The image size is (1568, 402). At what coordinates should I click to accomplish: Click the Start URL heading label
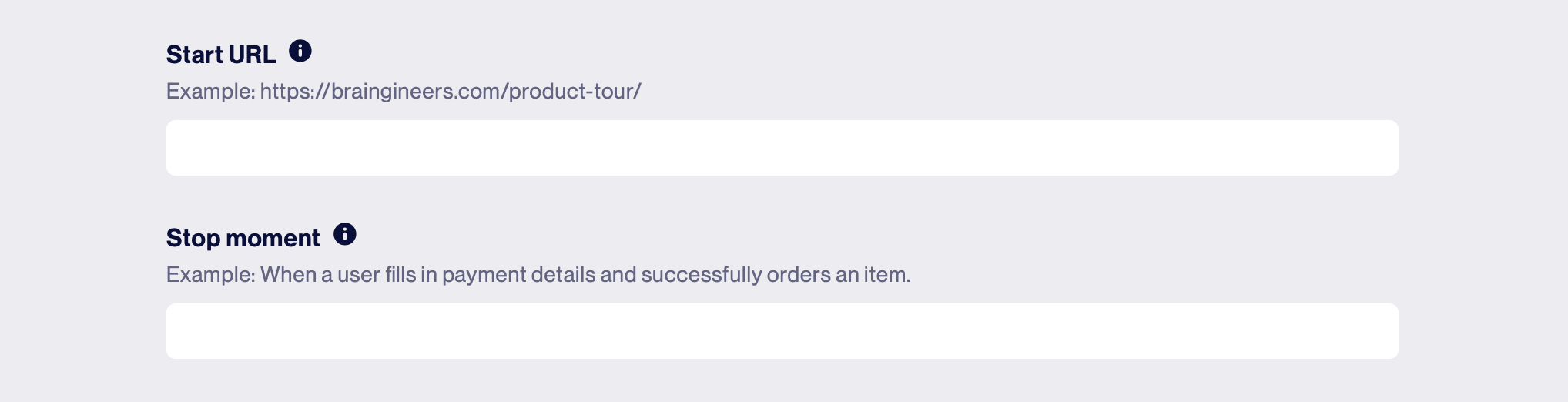pyautogui.click(x=221, y=55)
